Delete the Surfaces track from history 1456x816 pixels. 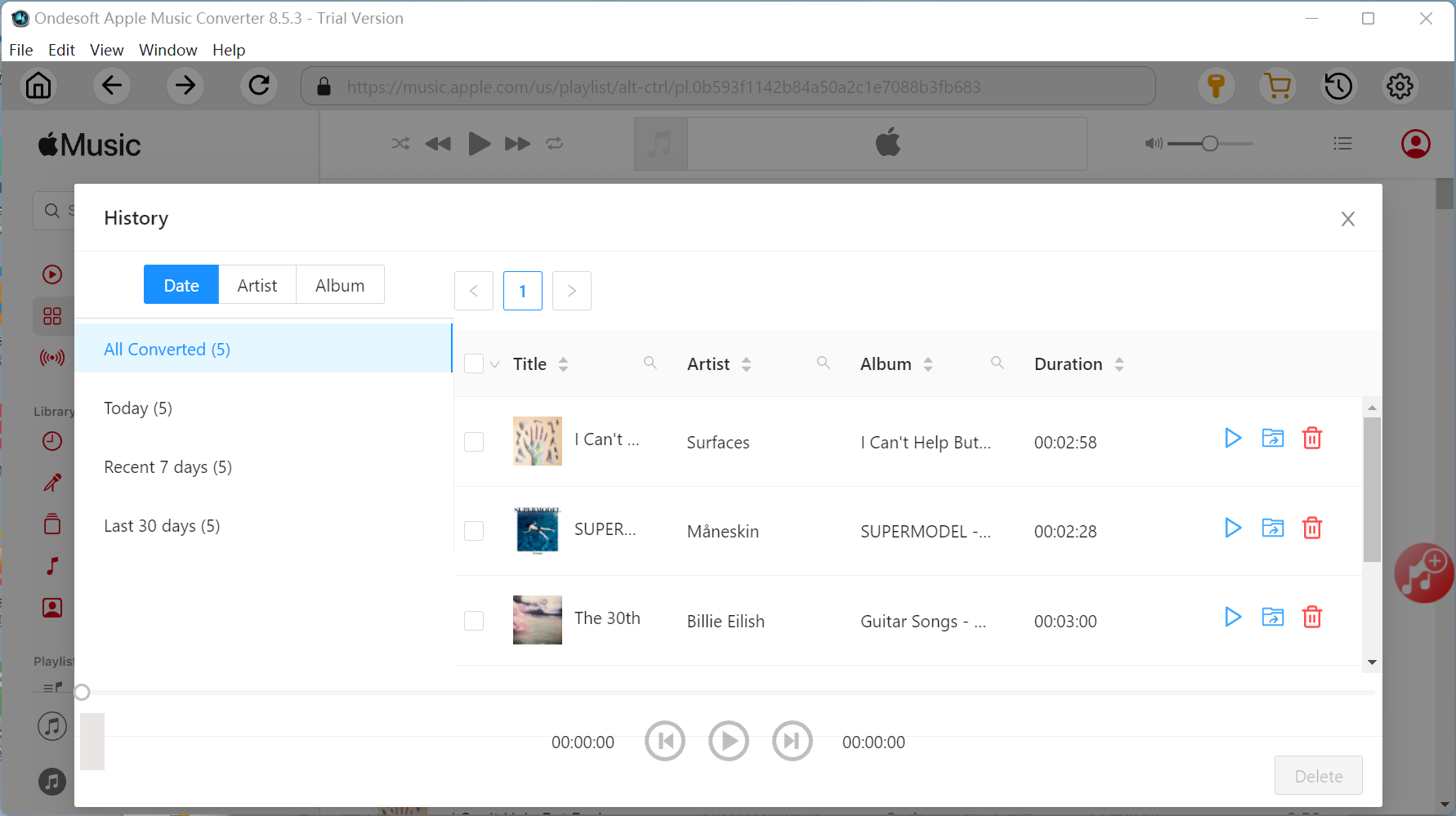click(1312, 439)
